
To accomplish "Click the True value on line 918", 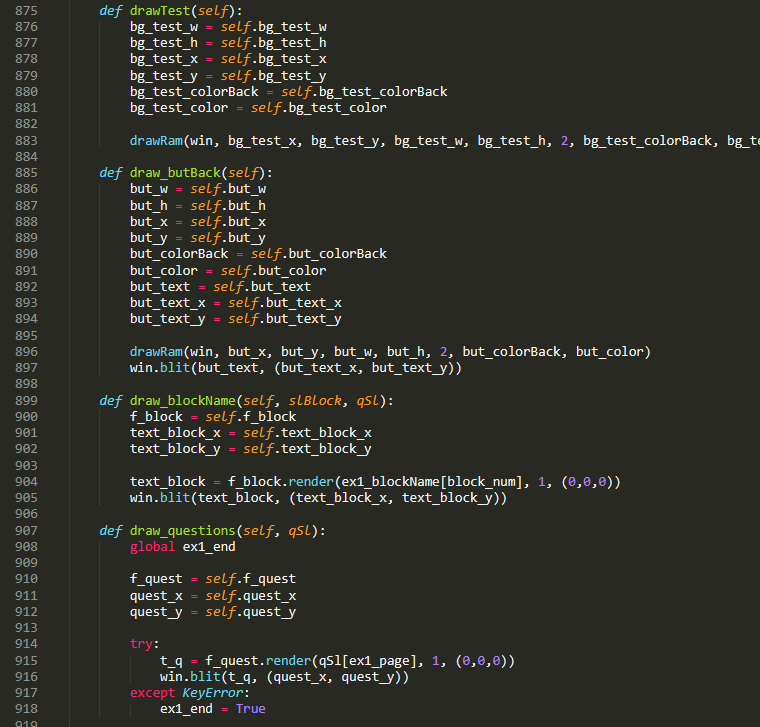I will tap(251, 709).
